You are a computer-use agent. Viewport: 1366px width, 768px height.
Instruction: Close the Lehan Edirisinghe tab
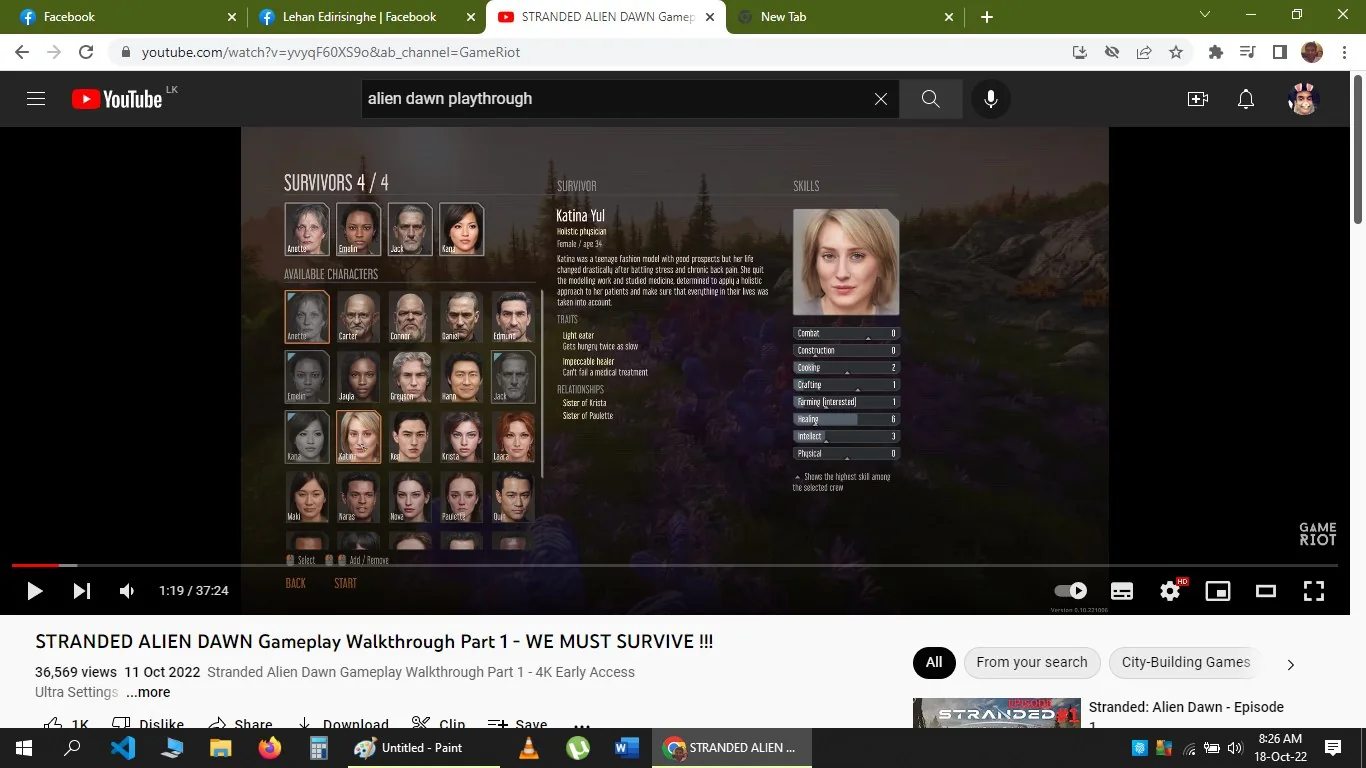point(470,17)
